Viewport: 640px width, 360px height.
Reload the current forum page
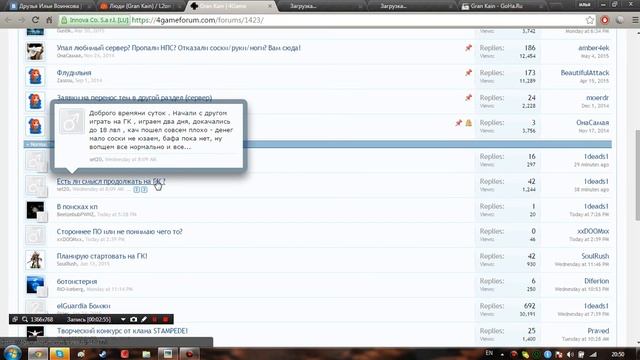click(x=36, y=20)
